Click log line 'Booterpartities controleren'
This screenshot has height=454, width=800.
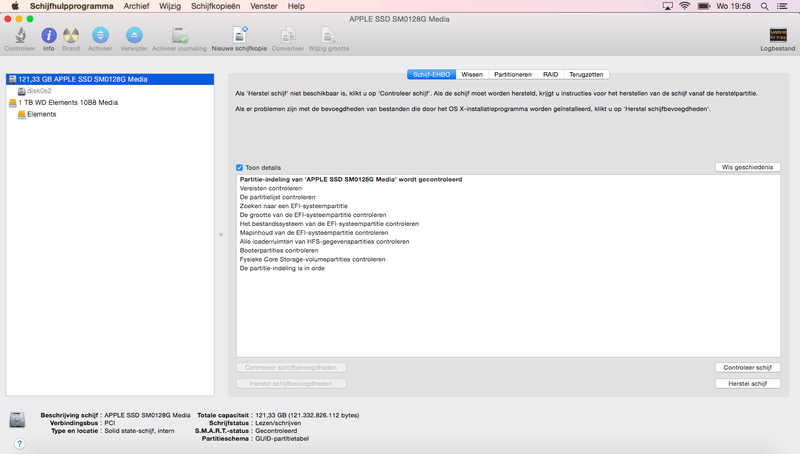(x=279, y=250)
